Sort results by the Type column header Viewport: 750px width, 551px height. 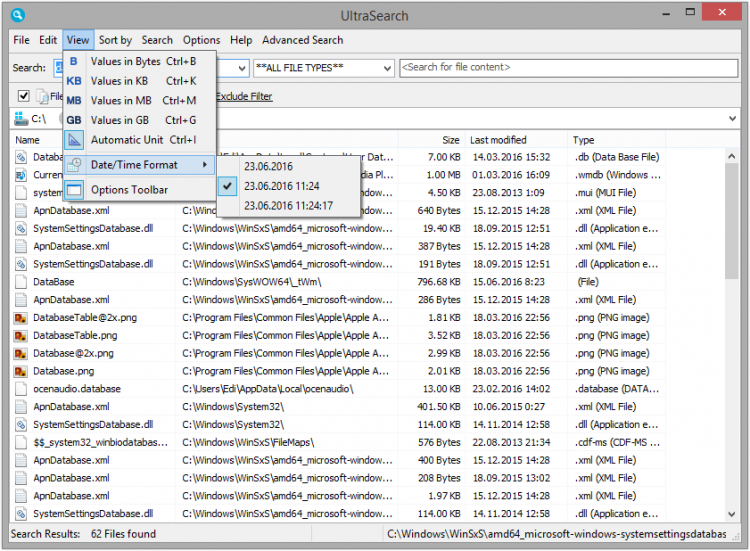click(584, 140)
